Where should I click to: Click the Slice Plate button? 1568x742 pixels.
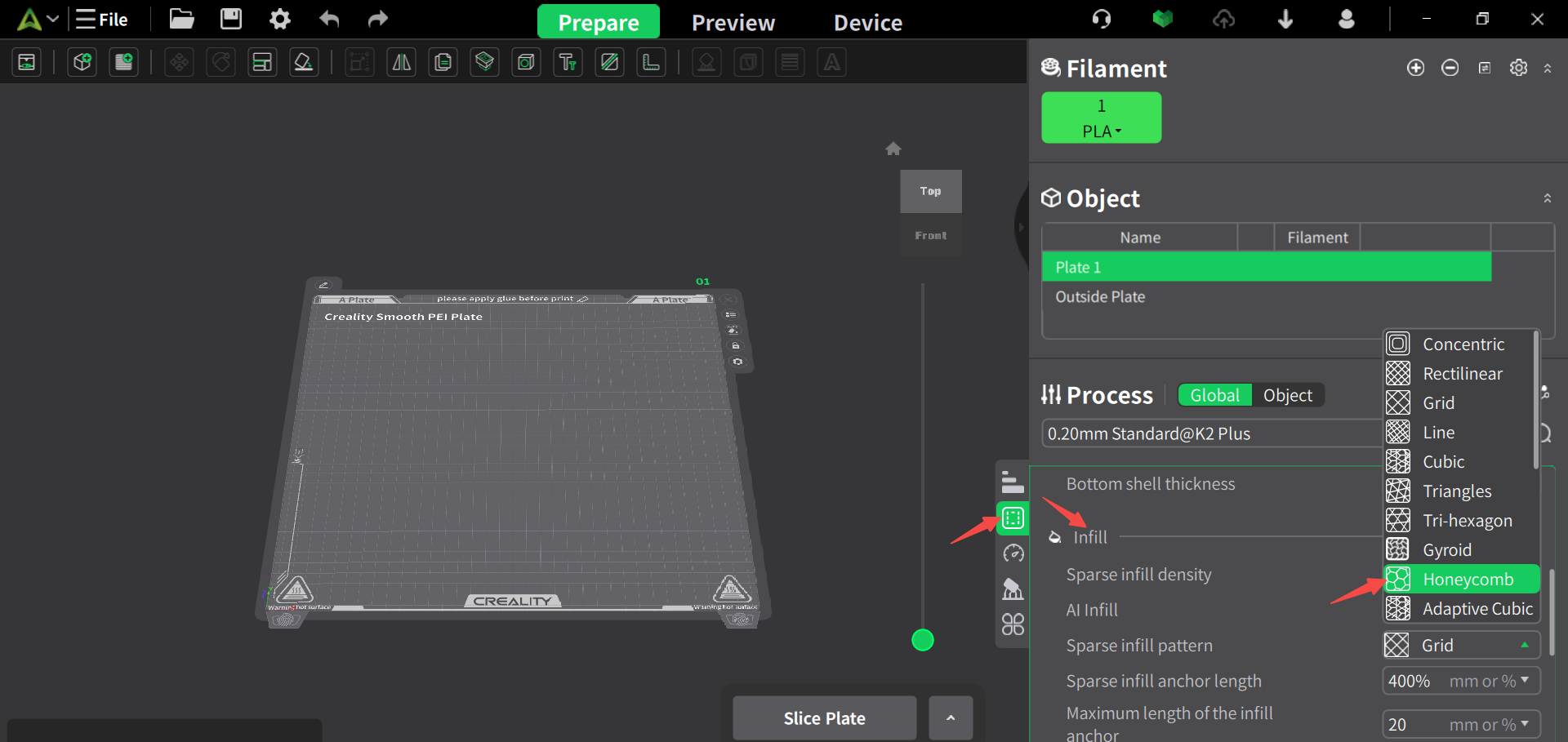tap(824, 718)
